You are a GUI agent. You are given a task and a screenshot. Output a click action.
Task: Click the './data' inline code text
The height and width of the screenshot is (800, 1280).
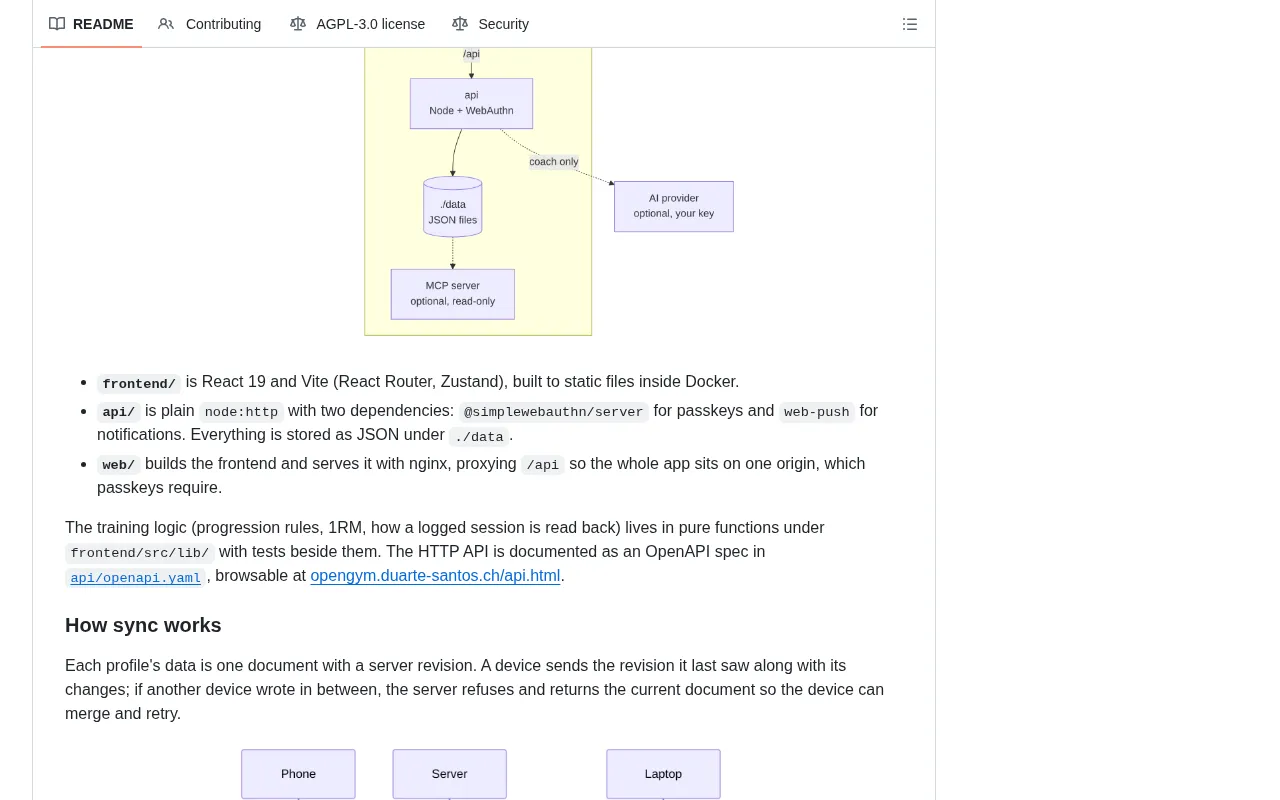[479, 437]
